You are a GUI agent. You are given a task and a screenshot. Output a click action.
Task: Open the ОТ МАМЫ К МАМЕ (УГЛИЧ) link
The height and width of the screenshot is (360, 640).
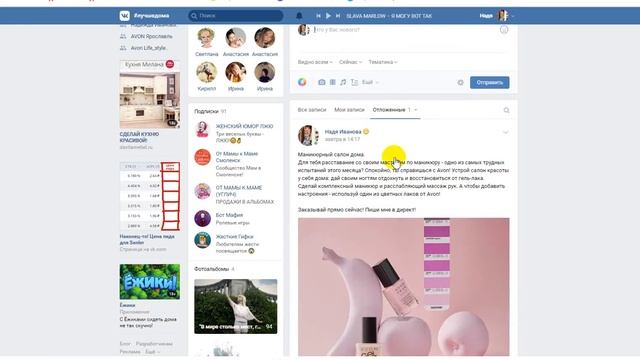point(239,191)
